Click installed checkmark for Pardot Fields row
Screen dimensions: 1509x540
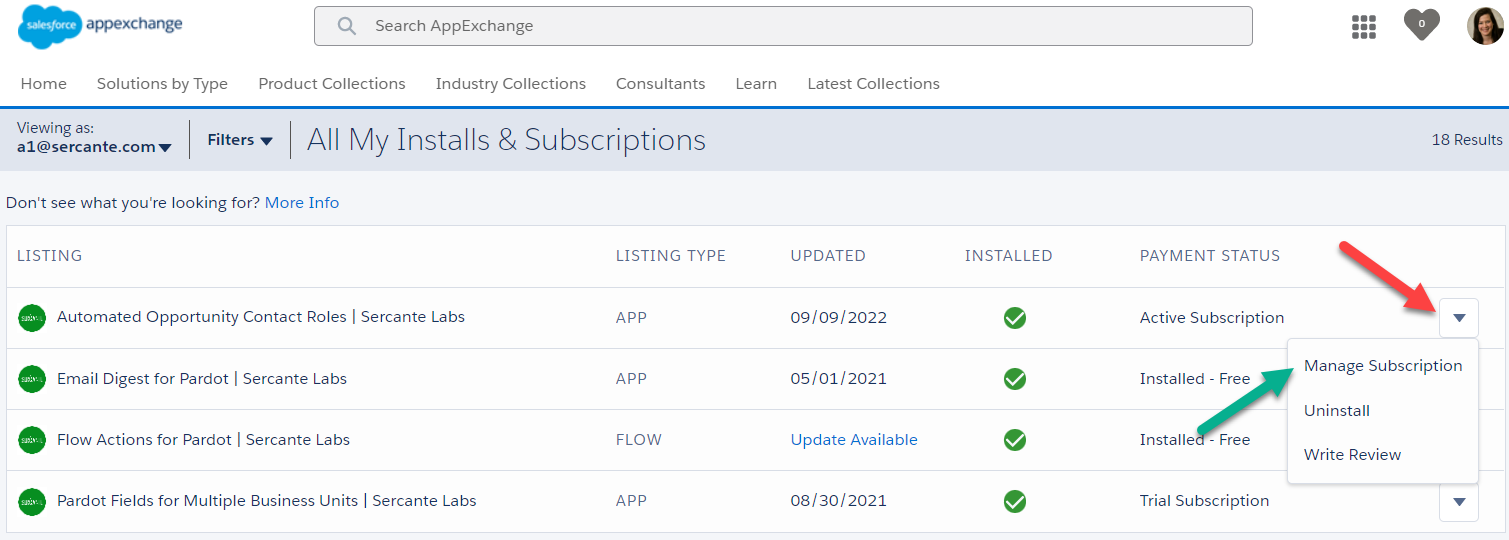click(1015, 501)
